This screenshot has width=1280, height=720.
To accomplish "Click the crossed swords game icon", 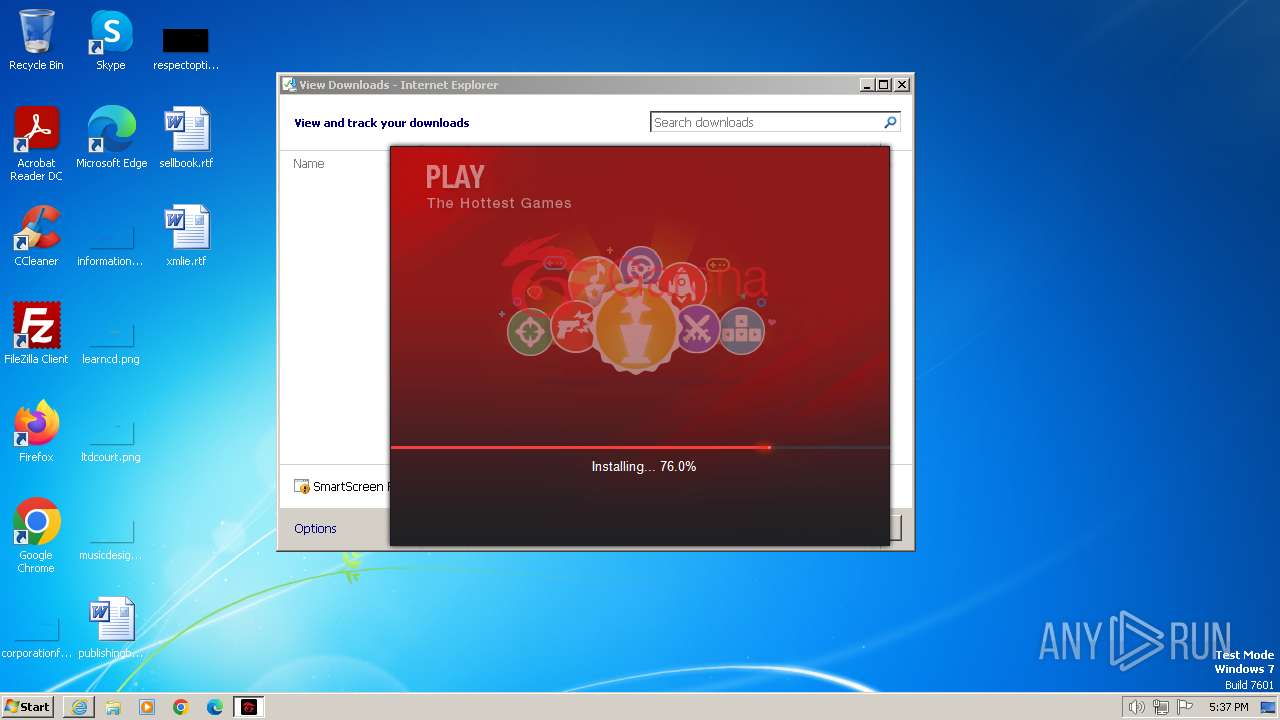I will [698, 327].
